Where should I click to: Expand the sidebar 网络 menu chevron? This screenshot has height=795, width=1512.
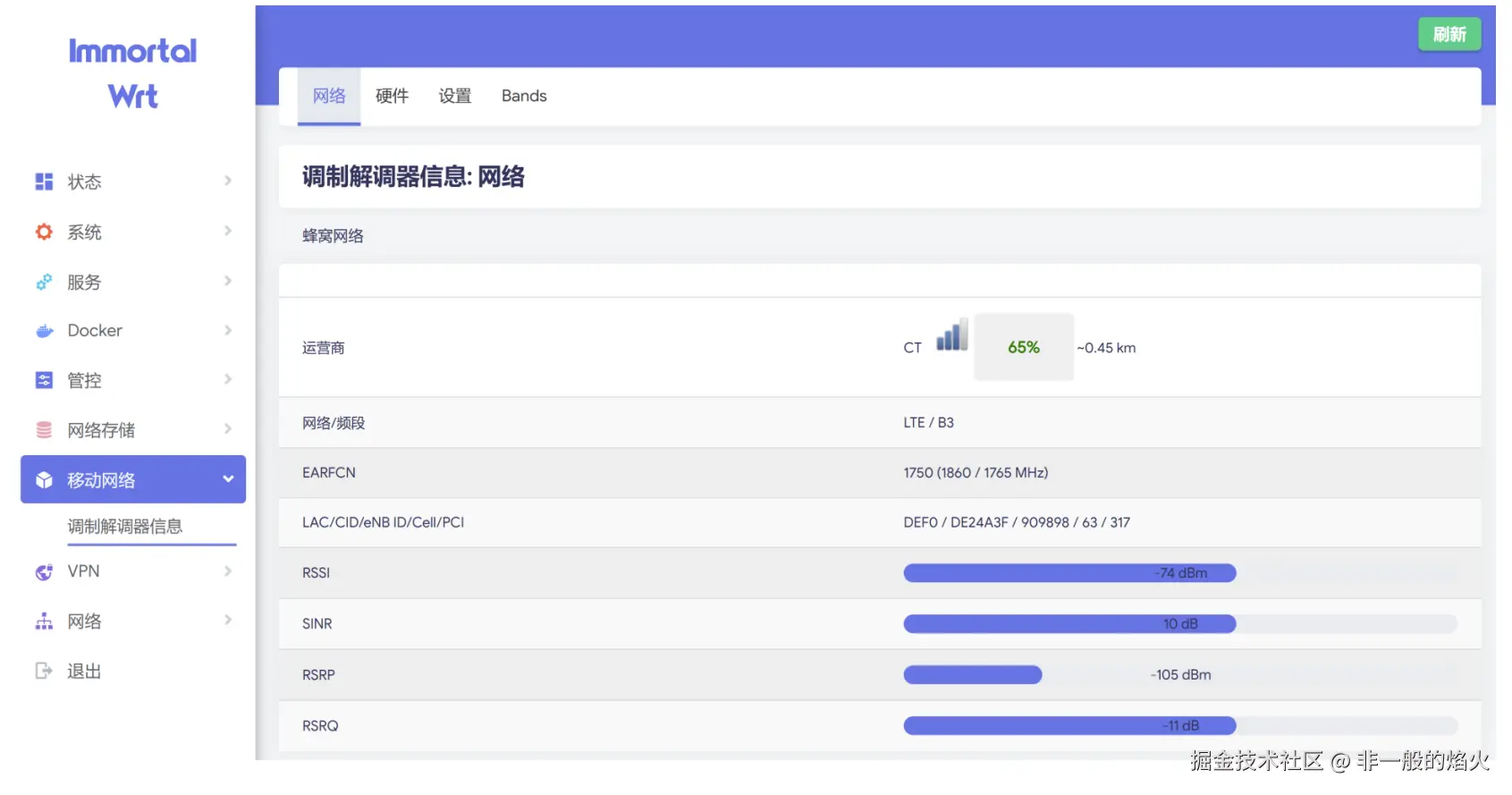228,620
